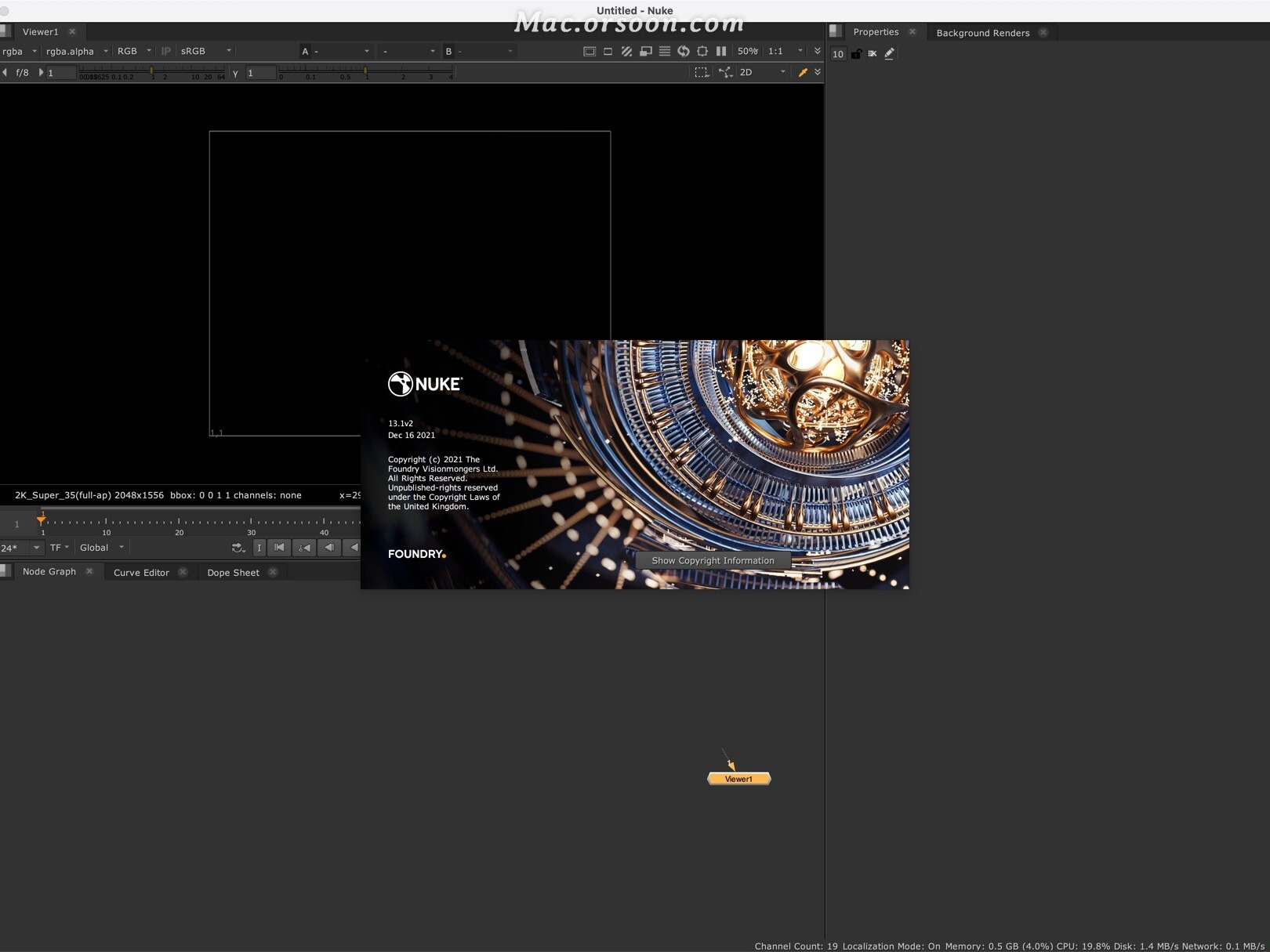Click the pencil edit icon in Properties

pyautogui.click(x=889, y=54)
